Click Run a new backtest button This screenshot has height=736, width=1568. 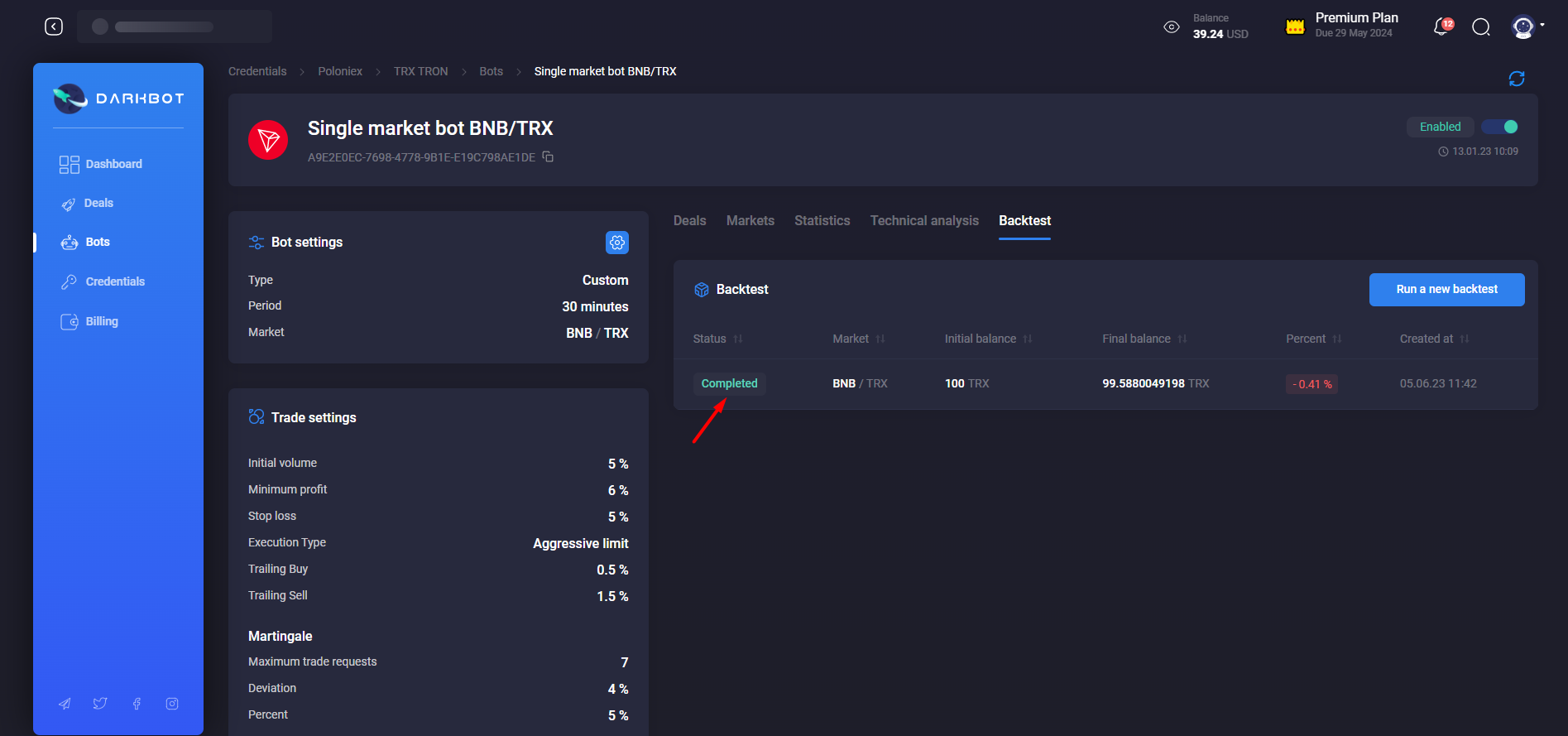tap(1447, 290)
